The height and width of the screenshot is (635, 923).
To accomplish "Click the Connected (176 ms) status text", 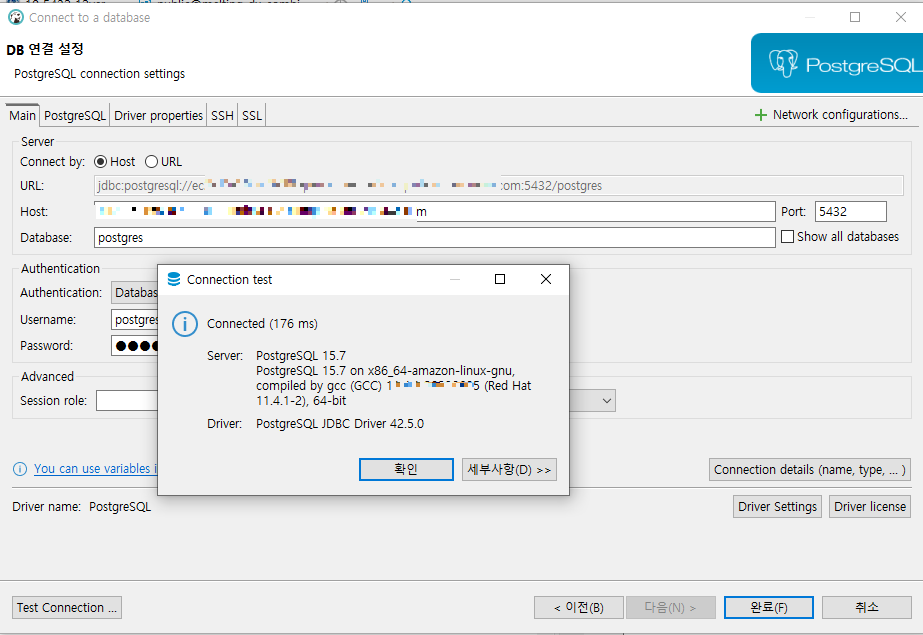I will tap(262, 324).
